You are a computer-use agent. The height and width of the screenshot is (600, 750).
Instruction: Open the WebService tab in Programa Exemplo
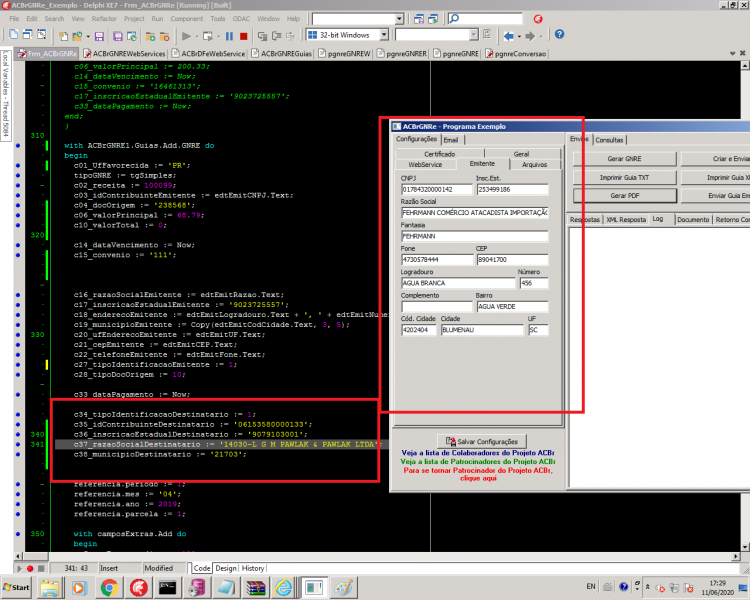tap(425, 164)
